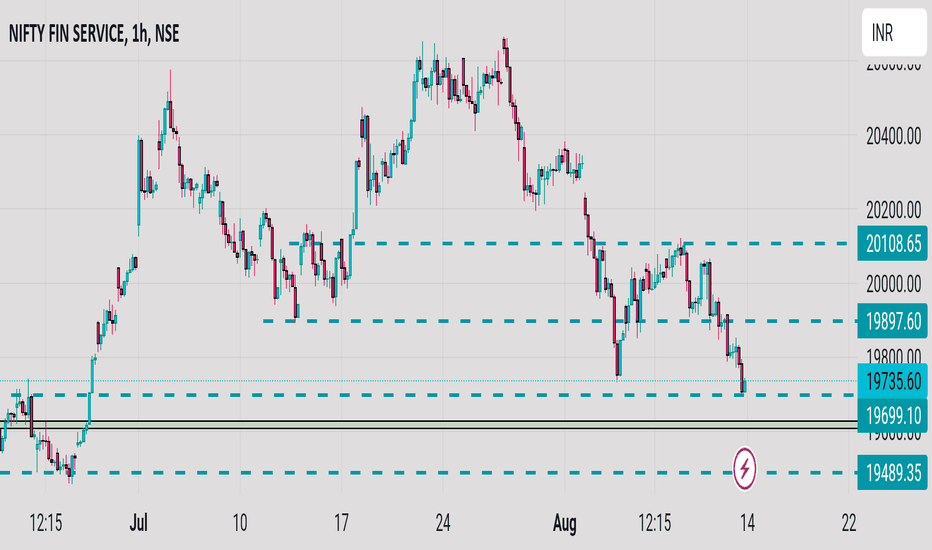The width and height of the screenshot is (932, 550).
Task: Open the INR currency selector
Action: [x=894, y=33]
